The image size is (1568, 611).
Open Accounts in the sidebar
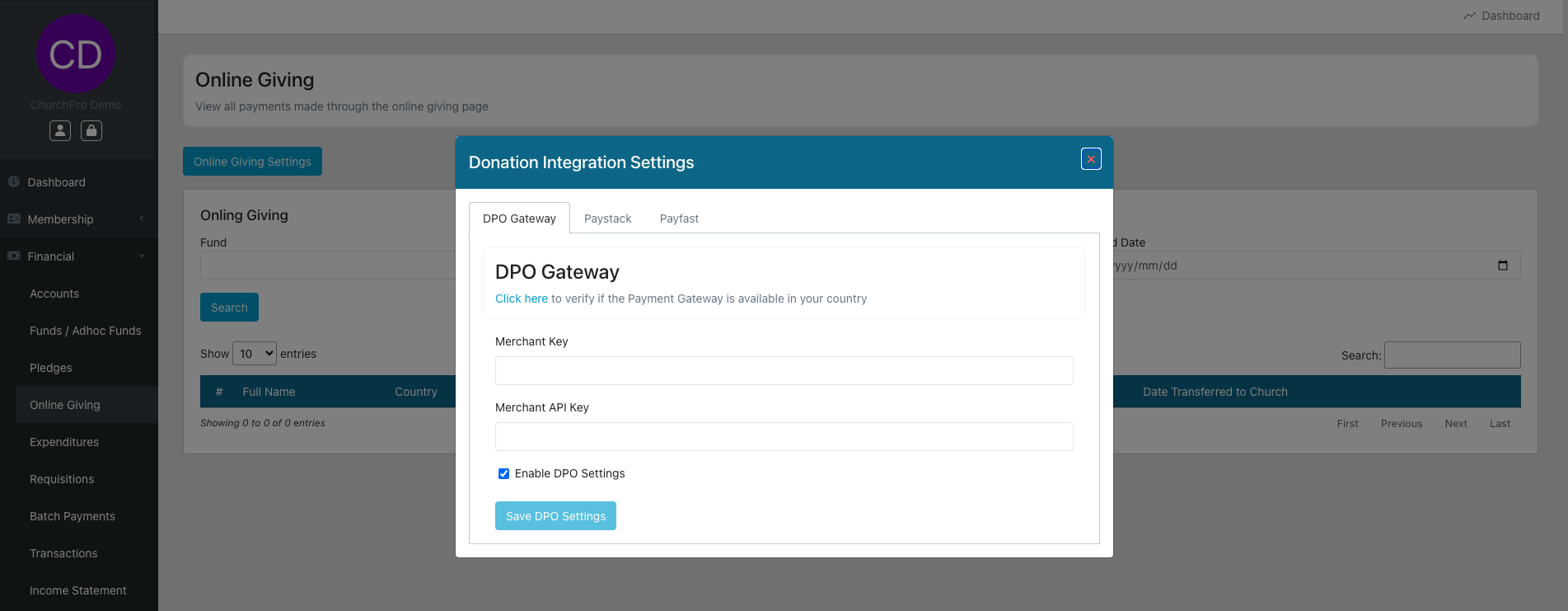54,294
